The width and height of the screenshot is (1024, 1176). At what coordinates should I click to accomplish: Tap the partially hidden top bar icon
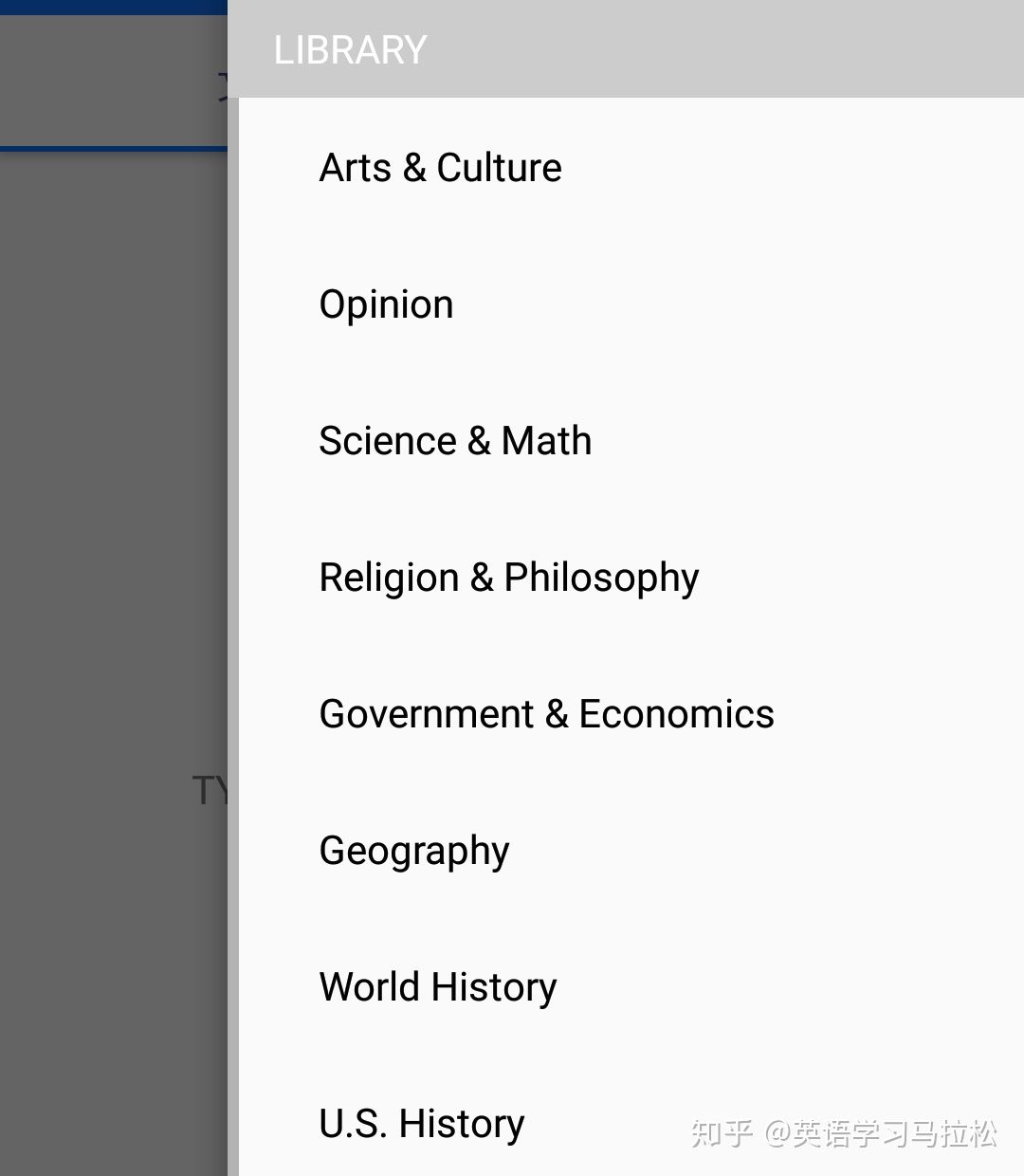[x=223, y=85]
